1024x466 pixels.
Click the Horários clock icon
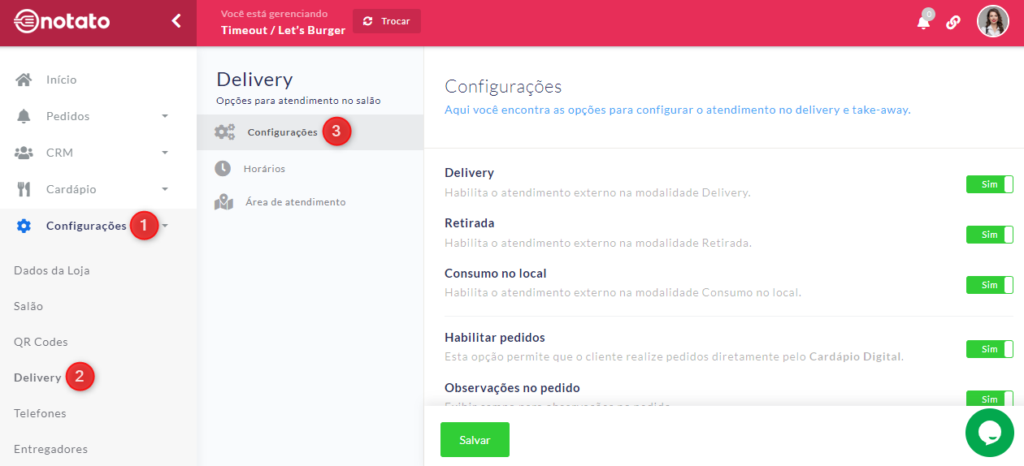tap(223, 168)
